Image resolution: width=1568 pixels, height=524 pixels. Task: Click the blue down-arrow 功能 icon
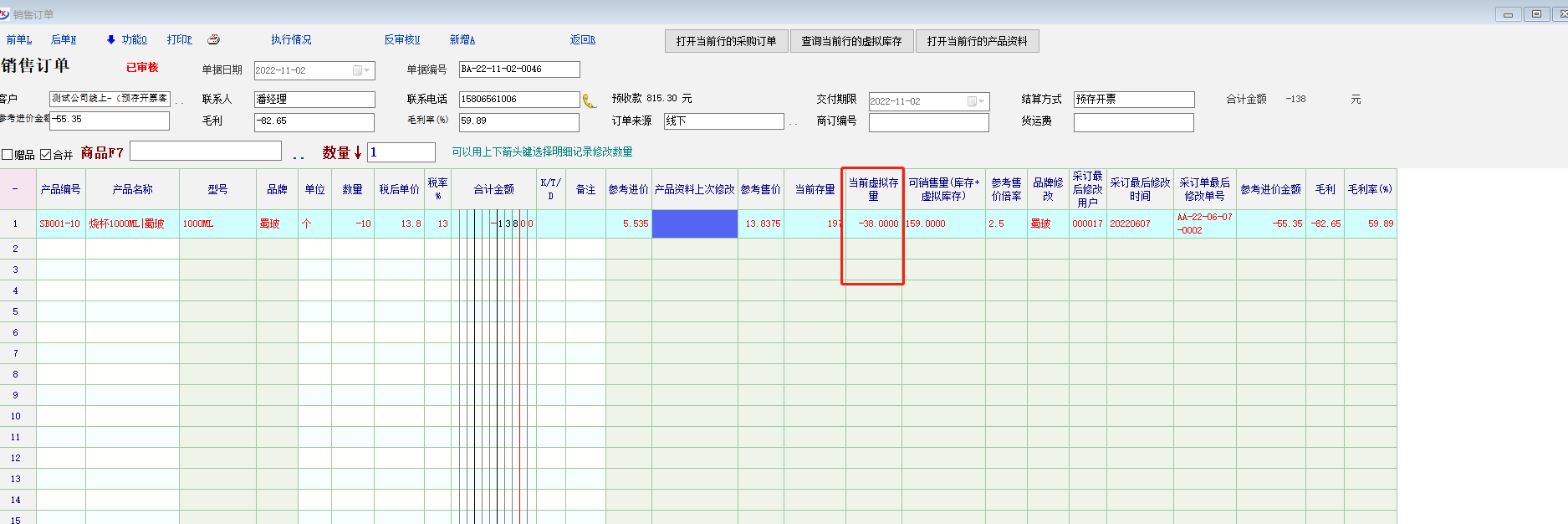click(110, 40)
